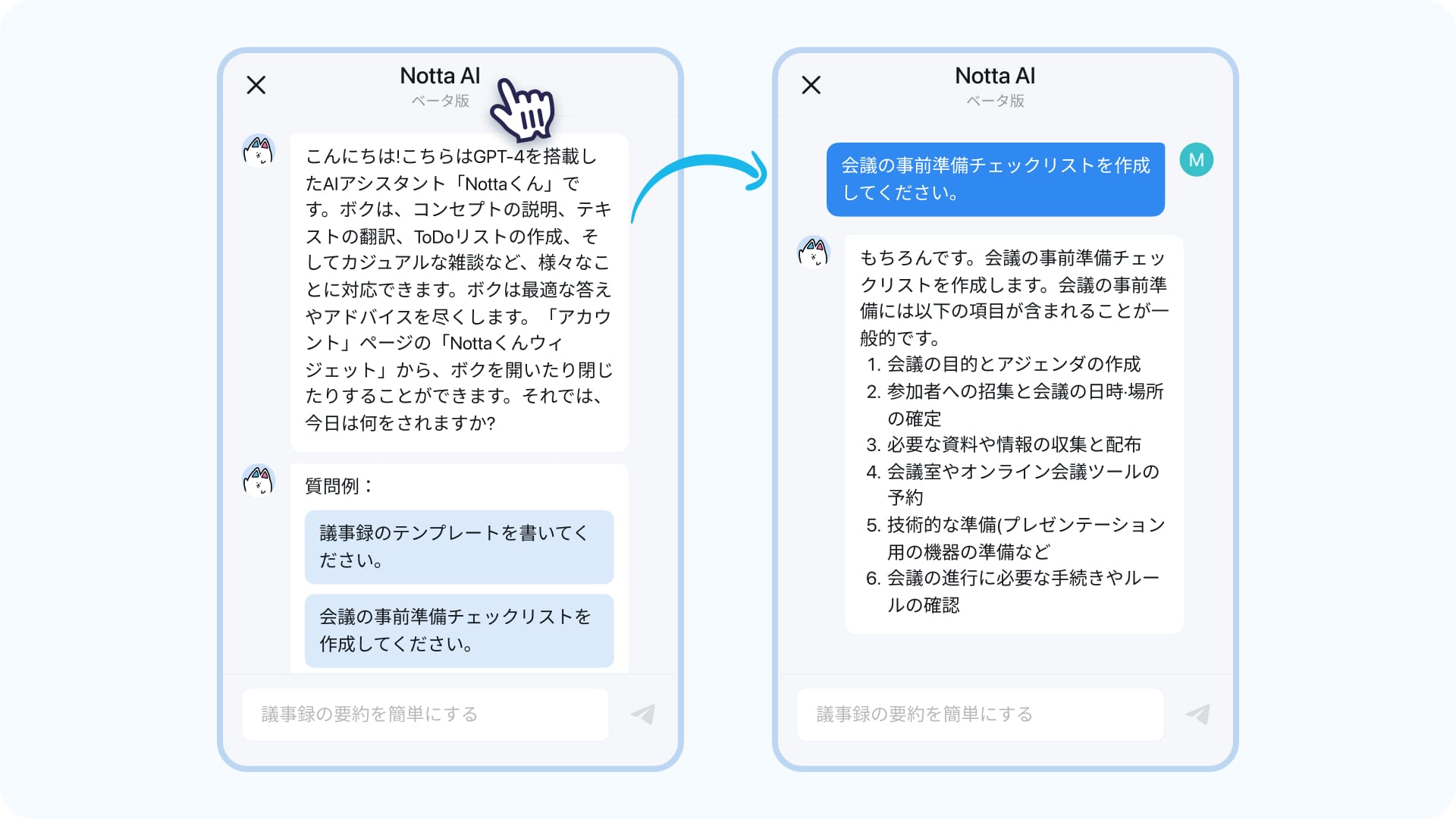Select the 議事録のテンプレート example question
The image size is (1456, 819).
[x=459, y=547]
